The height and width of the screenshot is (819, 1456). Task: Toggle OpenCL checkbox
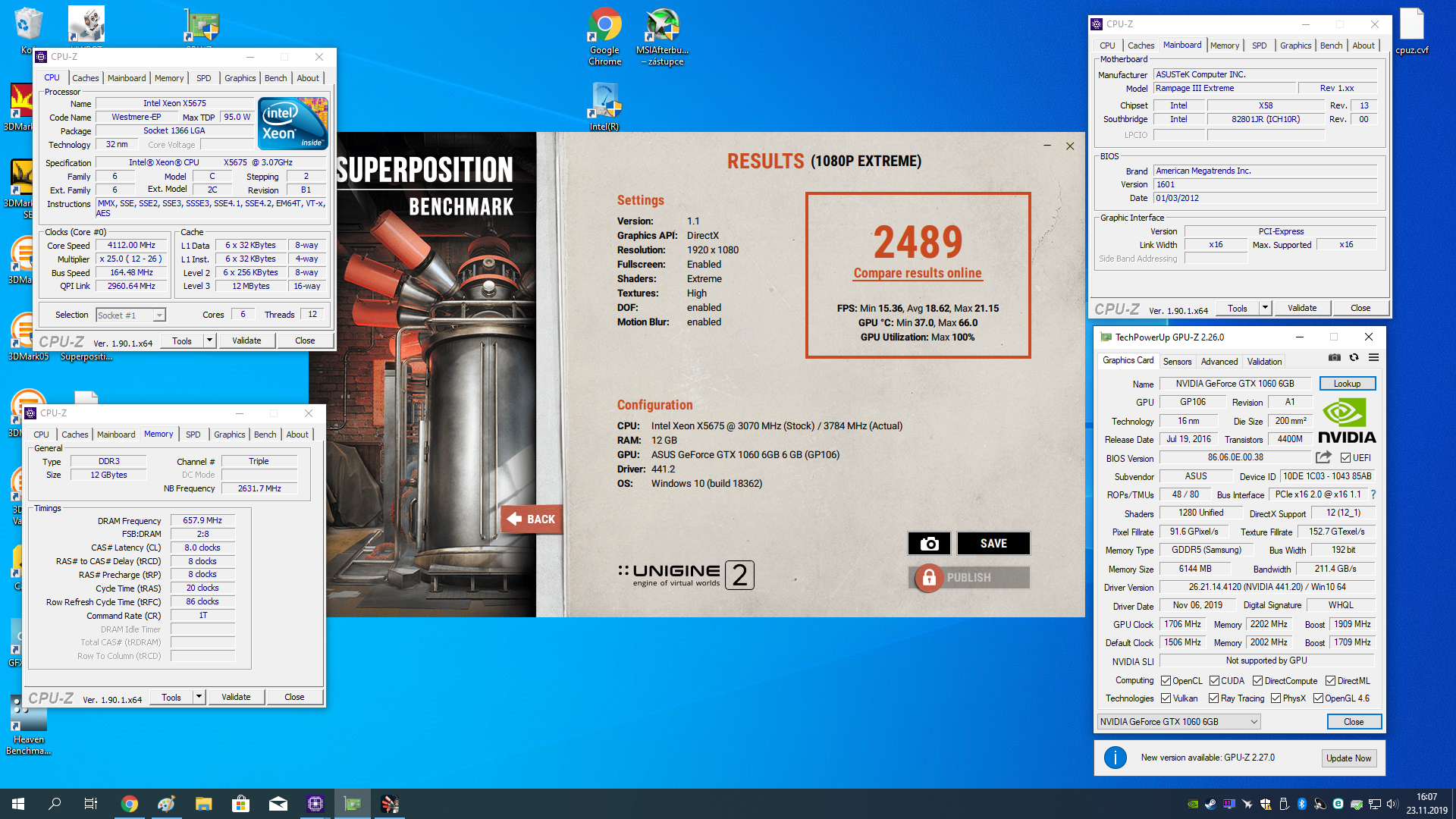click(1166, 681)
